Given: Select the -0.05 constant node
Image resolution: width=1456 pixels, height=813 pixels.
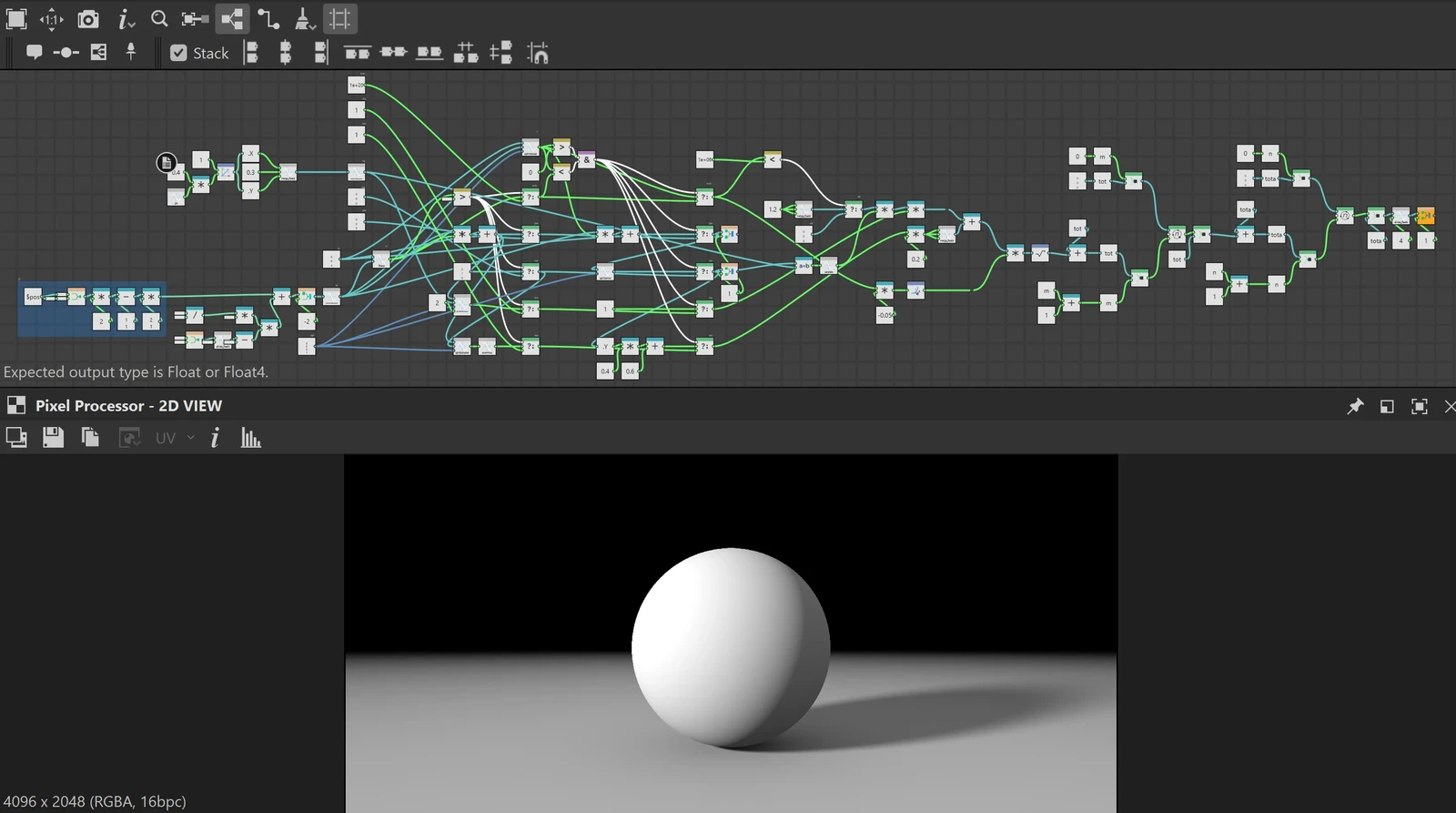Looking at the screenshot, I should coord(885,315).
